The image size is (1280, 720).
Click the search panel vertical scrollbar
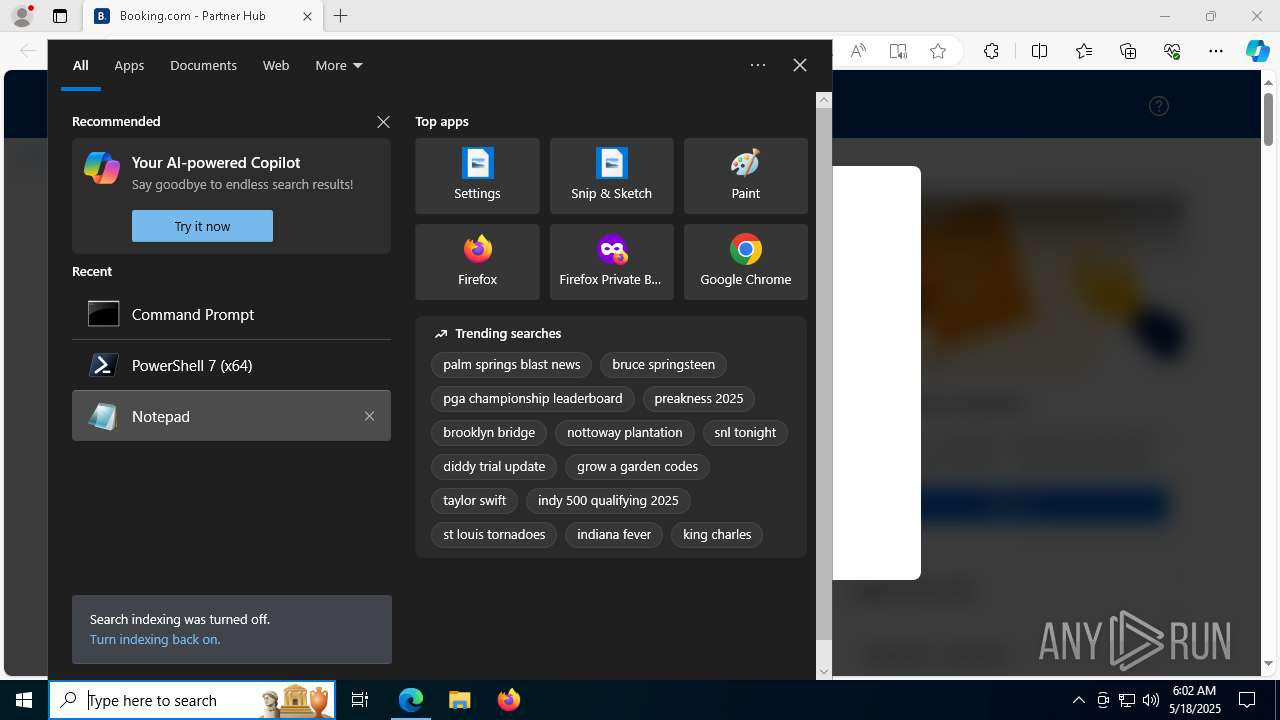pos(824,374)
